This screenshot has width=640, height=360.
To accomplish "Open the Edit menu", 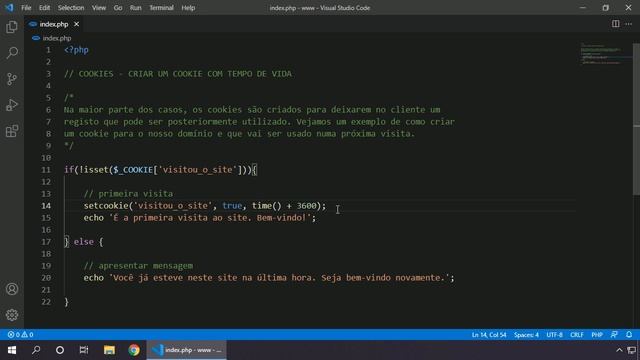I will point(44,8).
